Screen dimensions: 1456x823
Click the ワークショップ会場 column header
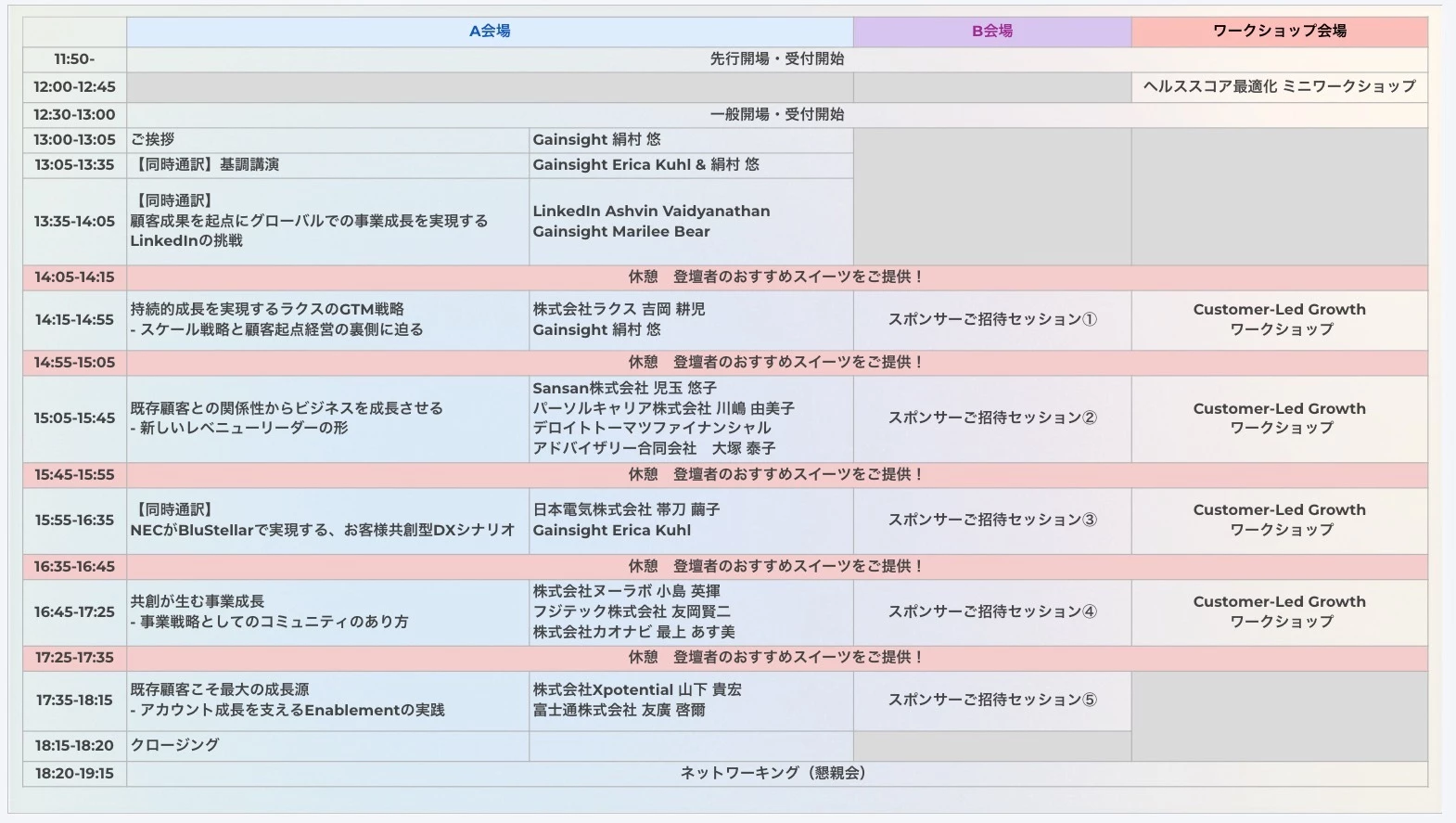click(1280, 32)
